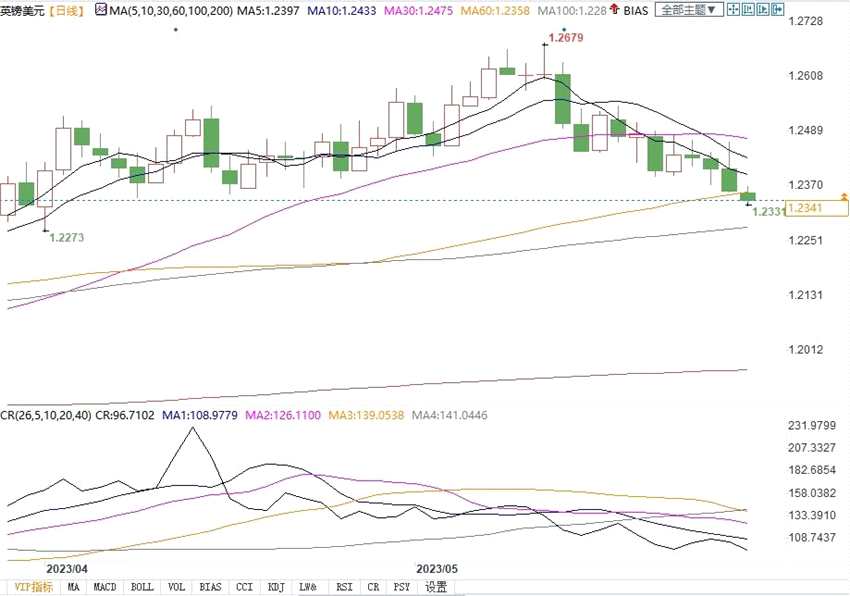Click the 日线 period label
This screenshot has height=596, width=850.
click(x=67, y=10)
